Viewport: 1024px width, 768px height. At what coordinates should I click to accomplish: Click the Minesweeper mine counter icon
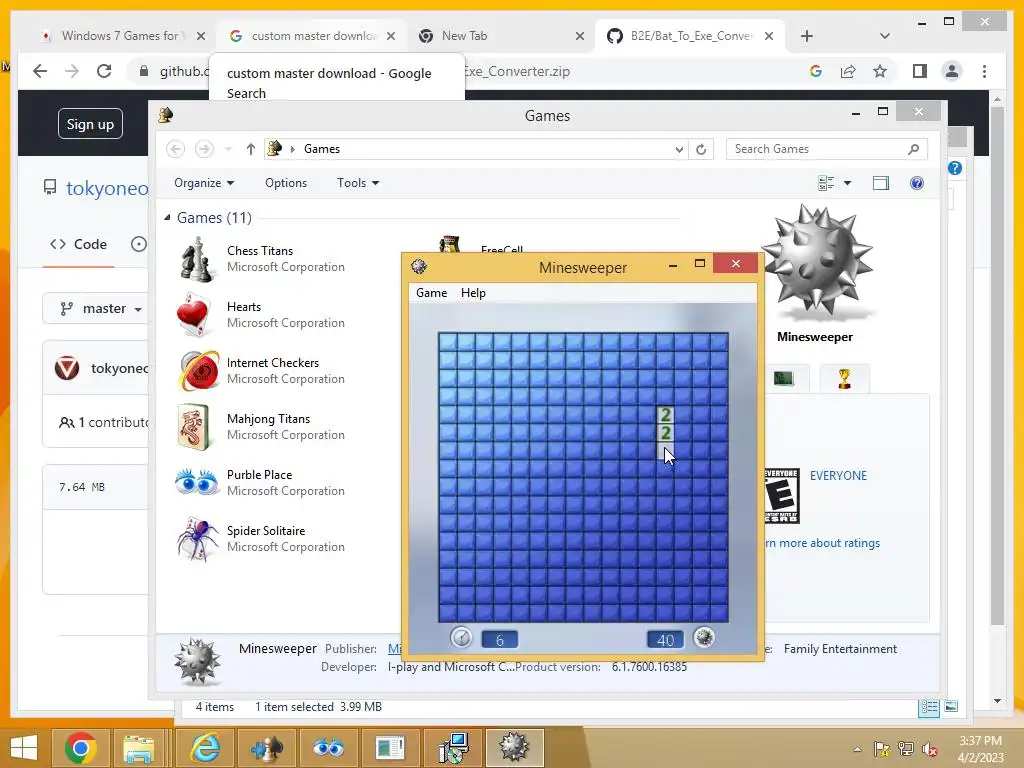click(x=704, y=637)
